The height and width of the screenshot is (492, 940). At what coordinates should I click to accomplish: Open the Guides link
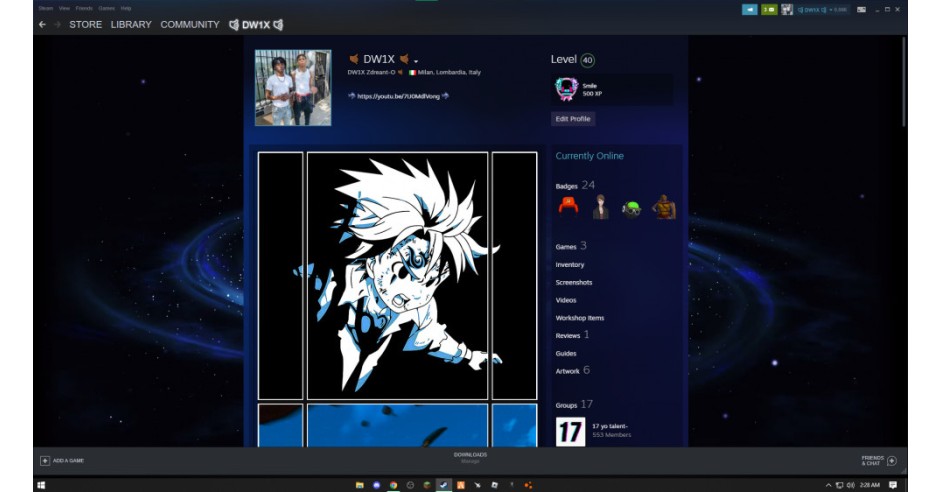[x=566, y=354]
